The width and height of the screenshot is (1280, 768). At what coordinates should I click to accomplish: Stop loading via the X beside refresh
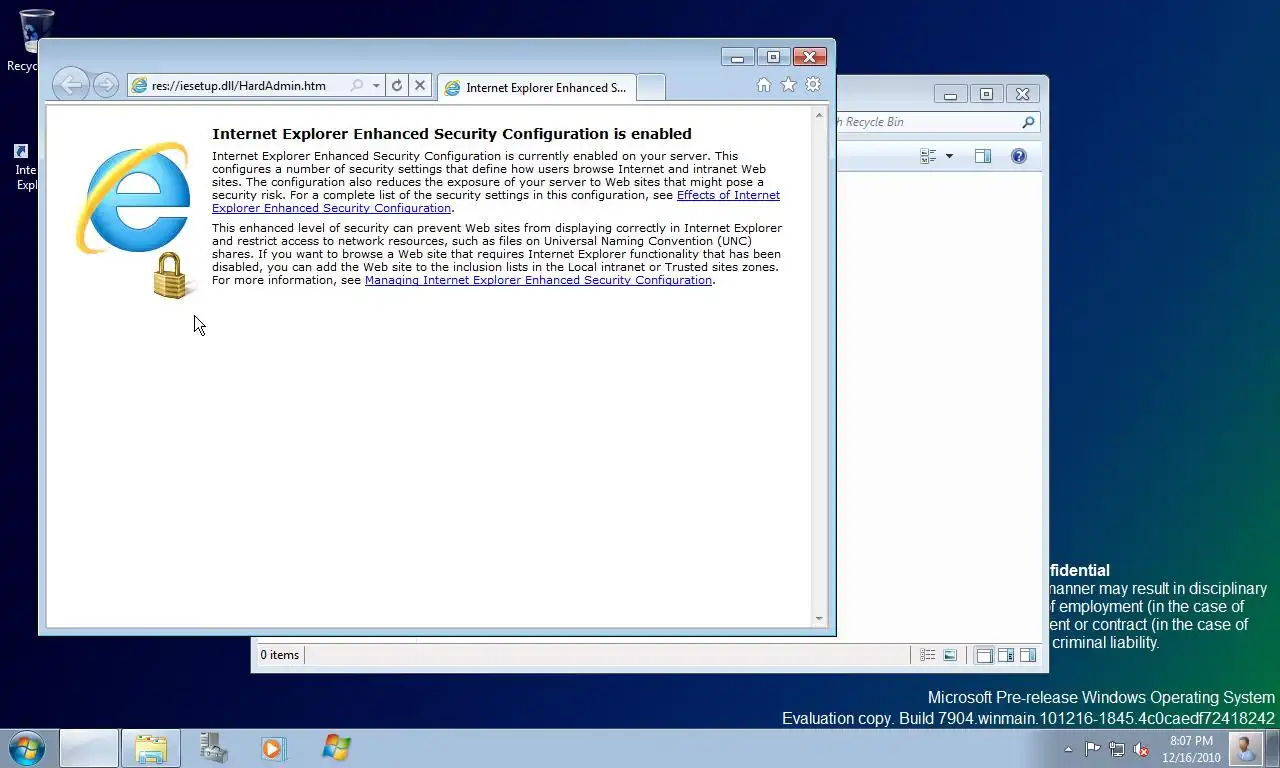(x=420, y=86)
